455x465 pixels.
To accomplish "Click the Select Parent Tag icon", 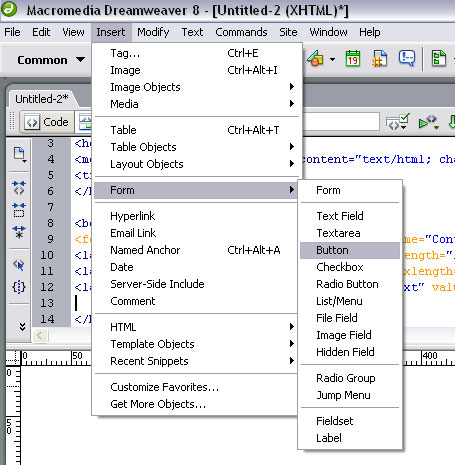I will click(19, 265).
